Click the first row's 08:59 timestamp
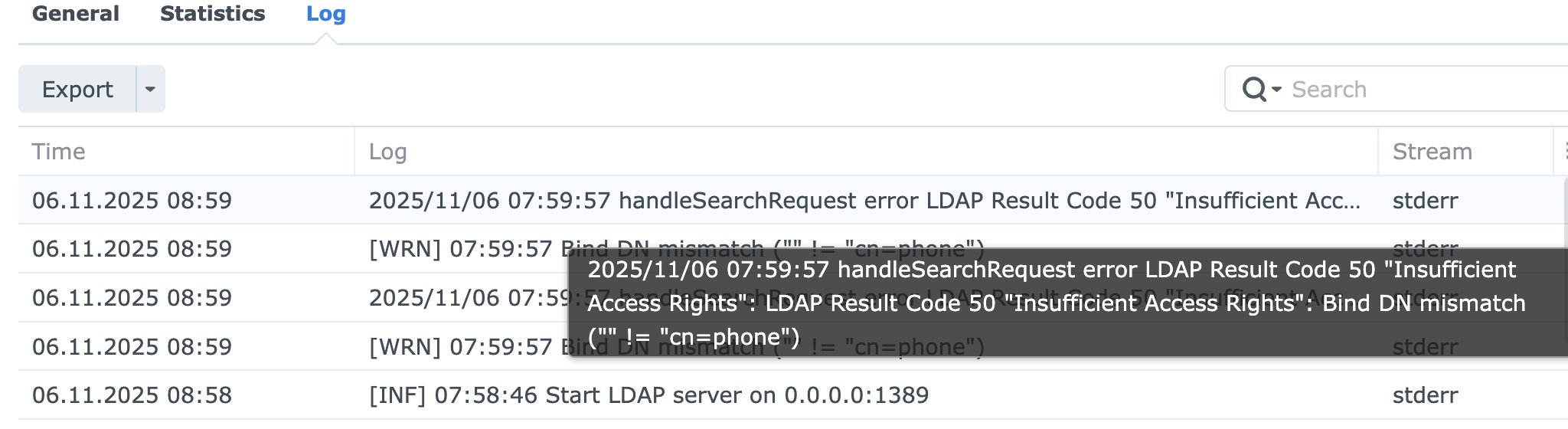This screenshot has width=1568, height=429. pyautogui.click(x=132, y=201)
